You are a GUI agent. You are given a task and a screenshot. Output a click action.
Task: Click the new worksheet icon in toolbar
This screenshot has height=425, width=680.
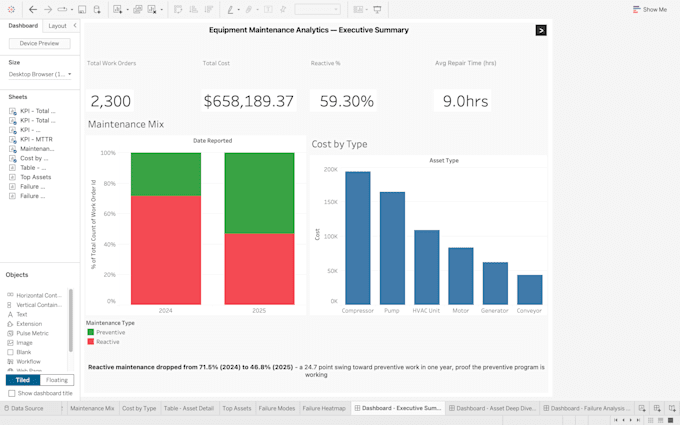pyautogui.click(x=117, y=9)
